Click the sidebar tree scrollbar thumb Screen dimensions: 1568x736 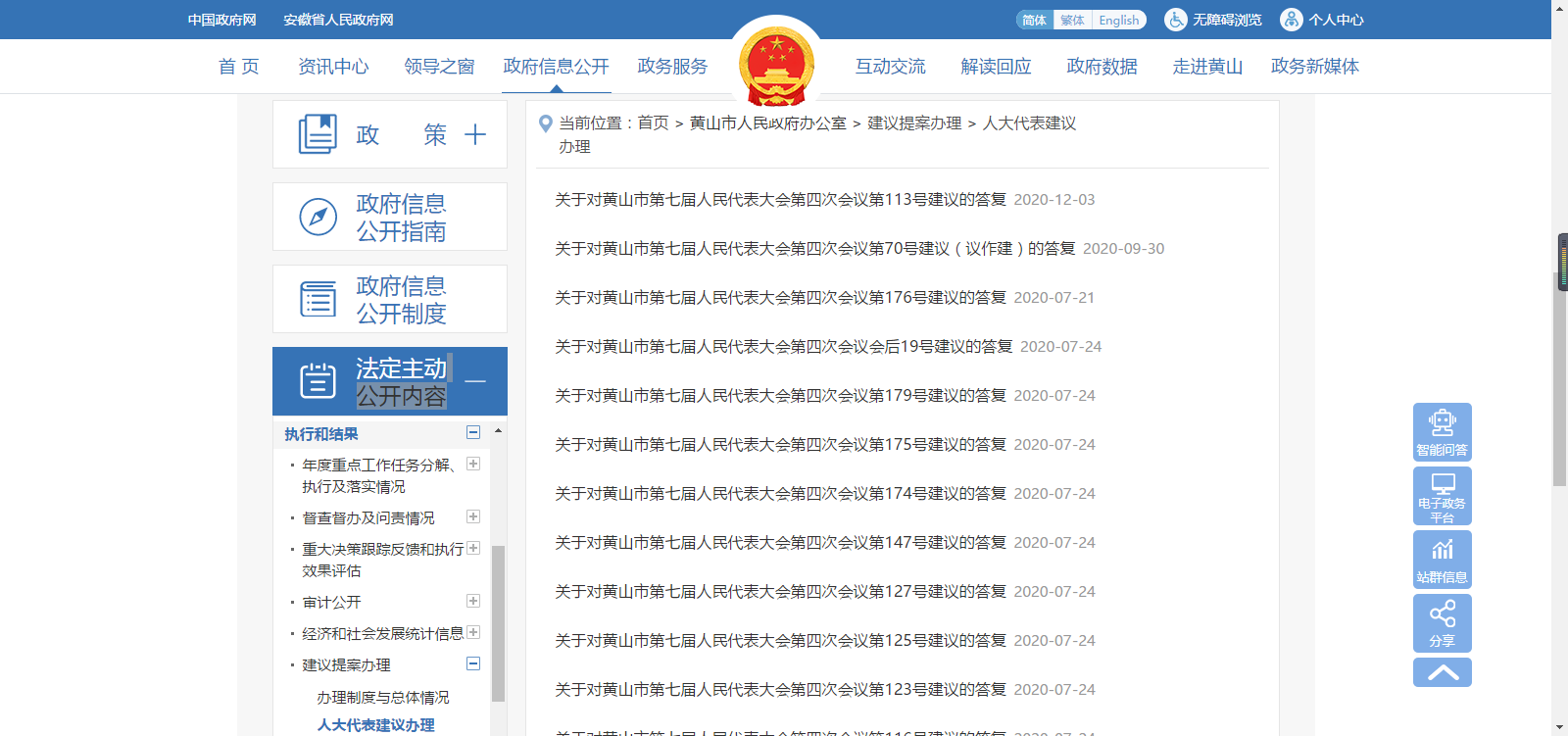[x=498, y=622]
